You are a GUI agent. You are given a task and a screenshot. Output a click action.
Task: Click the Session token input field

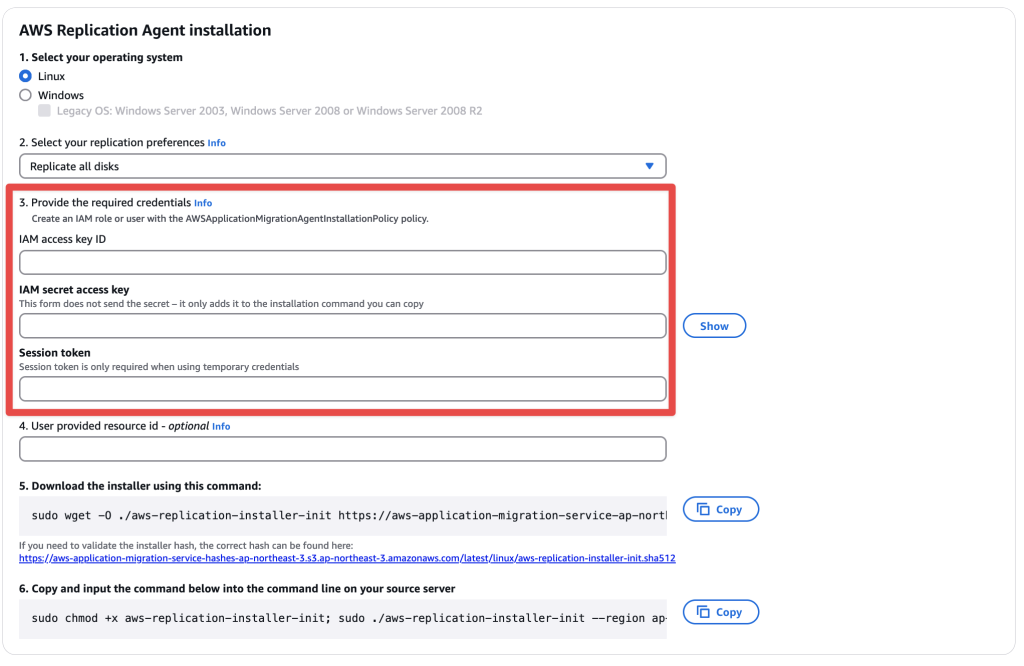tap(343, 389)
